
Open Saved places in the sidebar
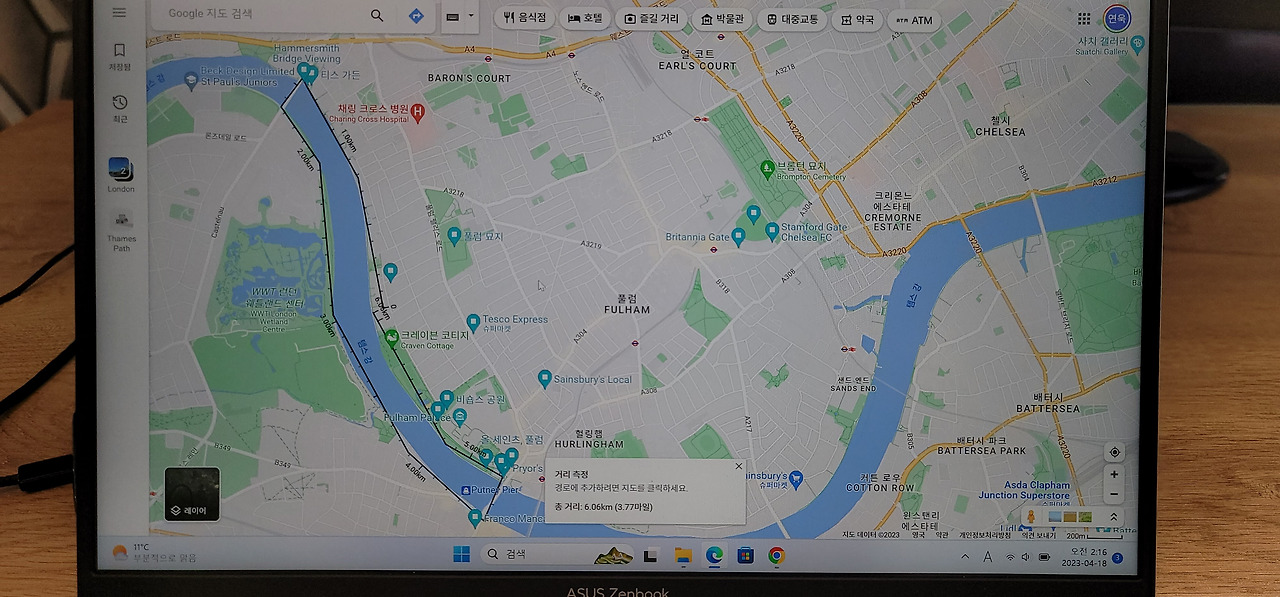120,55
